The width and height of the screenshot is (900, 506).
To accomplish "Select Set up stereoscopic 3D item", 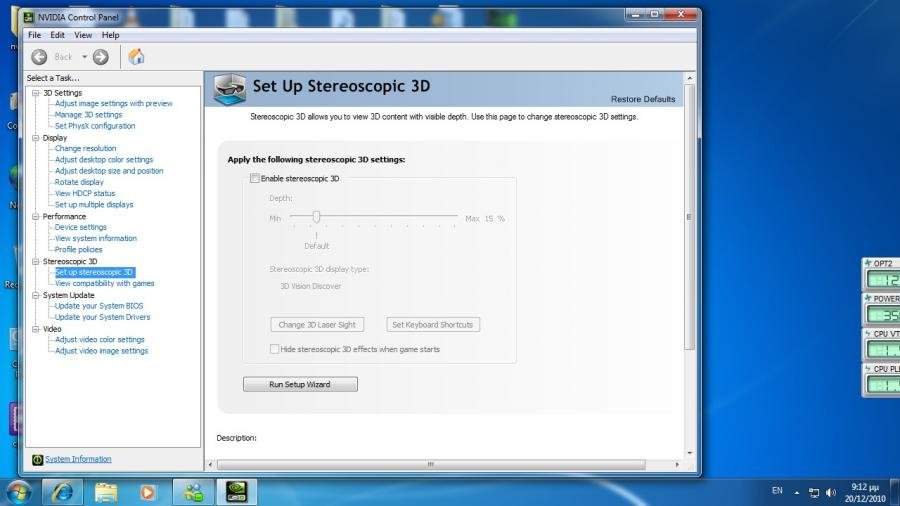I will click(95, 273).
